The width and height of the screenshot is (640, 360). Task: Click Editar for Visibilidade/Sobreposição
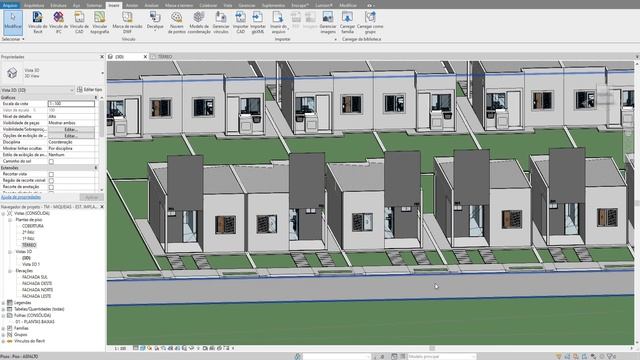point(71,129)
